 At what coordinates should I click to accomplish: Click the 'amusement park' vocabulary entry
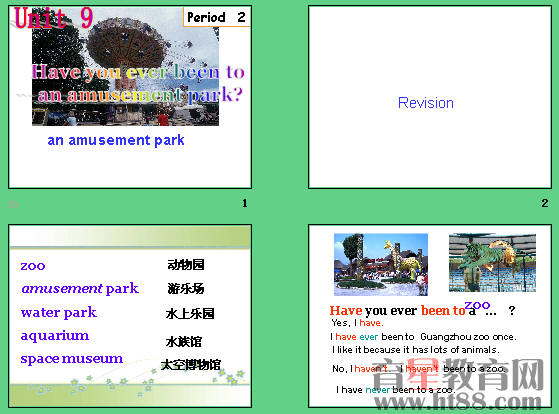pos(80,288)
